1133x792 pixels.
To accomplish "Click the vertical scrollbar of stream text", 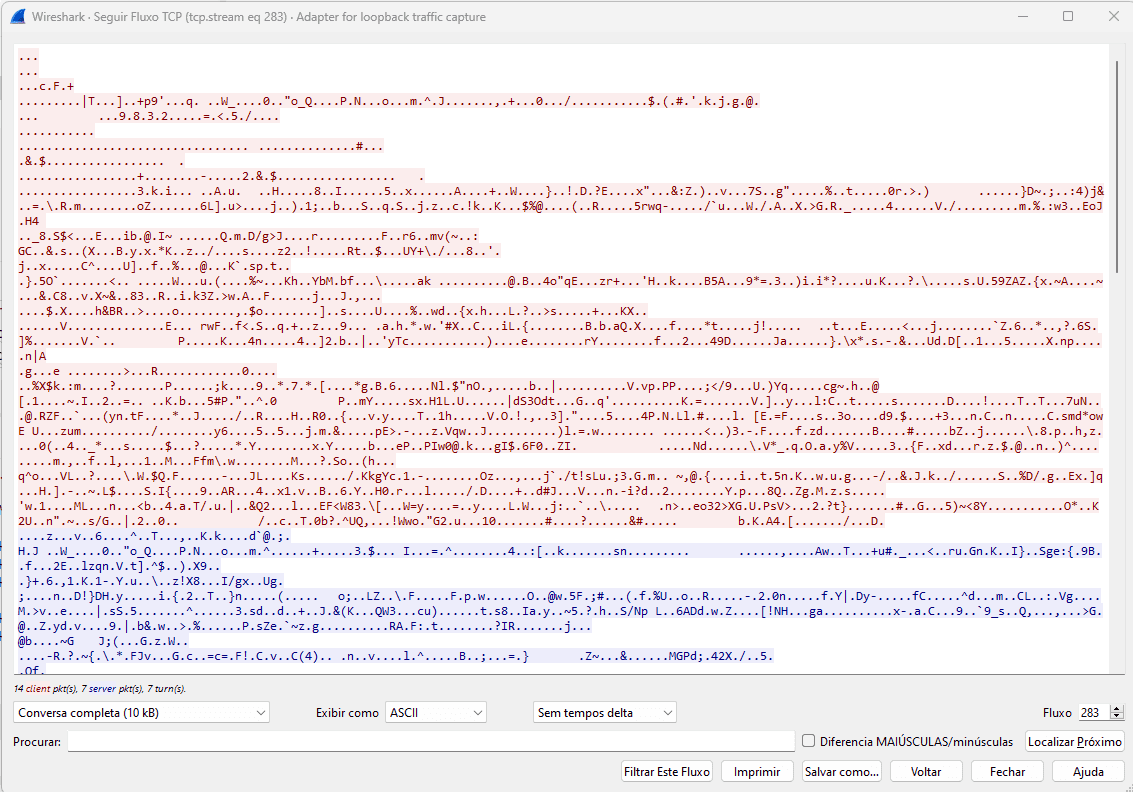I will (x=1117, y=166).
